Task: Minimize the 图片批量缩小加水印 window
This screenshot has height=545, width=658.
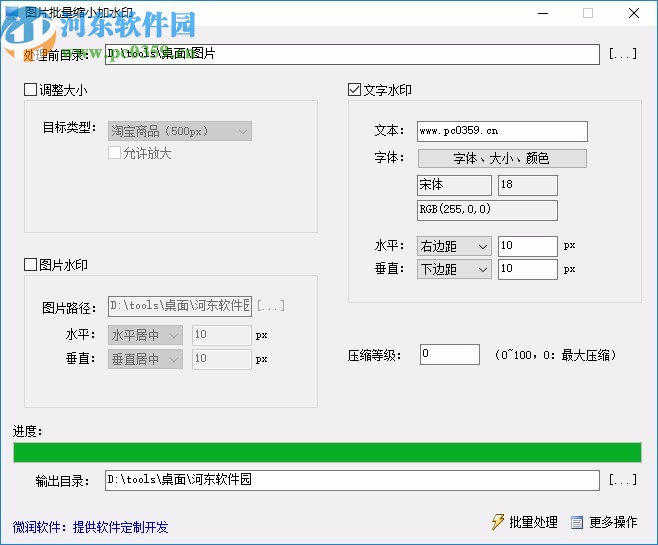Action: click(543, 13)
